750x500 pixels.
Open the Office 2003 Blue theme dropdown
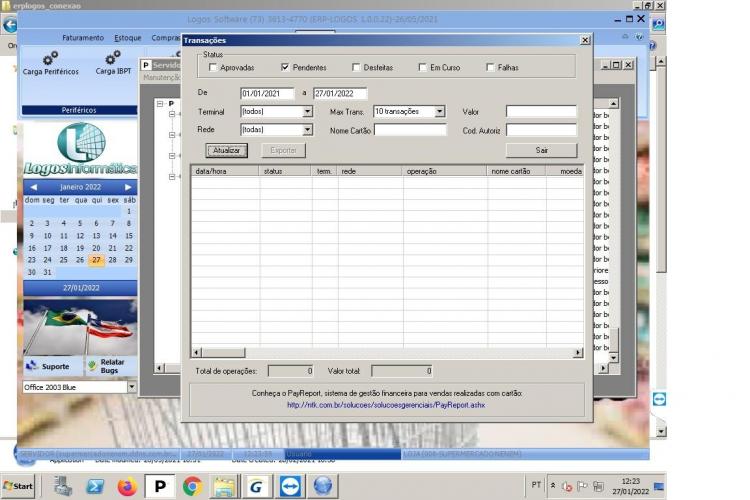click(132, 387)
